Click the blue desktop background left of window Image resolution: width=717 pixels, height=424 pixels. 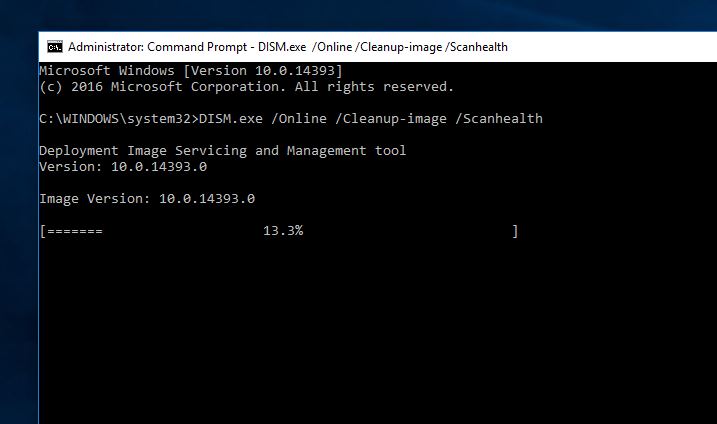17,250
